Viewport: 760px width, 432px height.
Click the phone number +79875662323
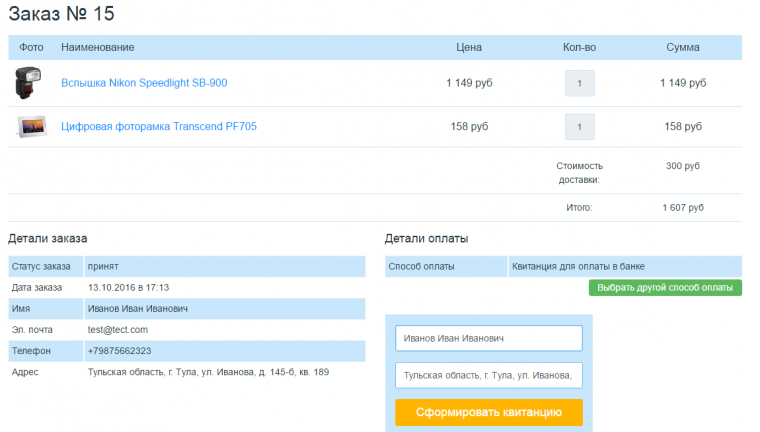pyautogui.click(x=119, y=351)
